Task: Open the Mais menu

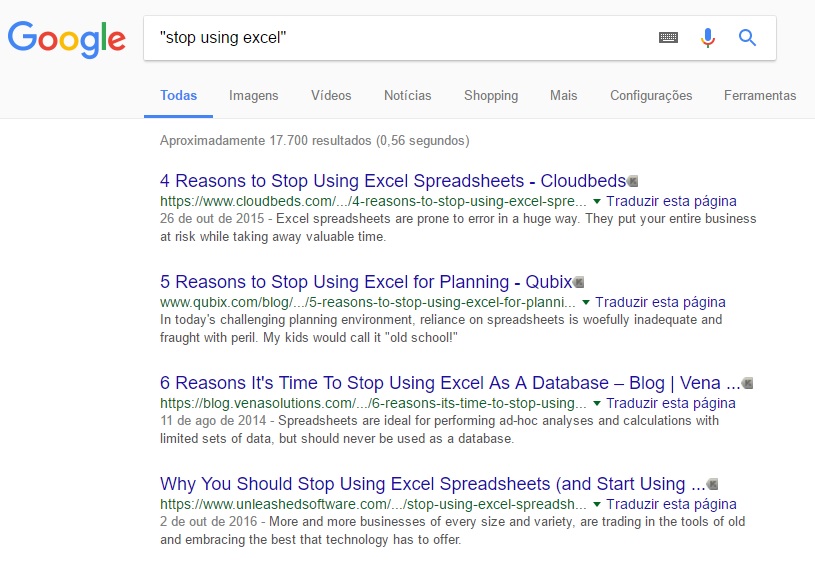Action: 563,96
